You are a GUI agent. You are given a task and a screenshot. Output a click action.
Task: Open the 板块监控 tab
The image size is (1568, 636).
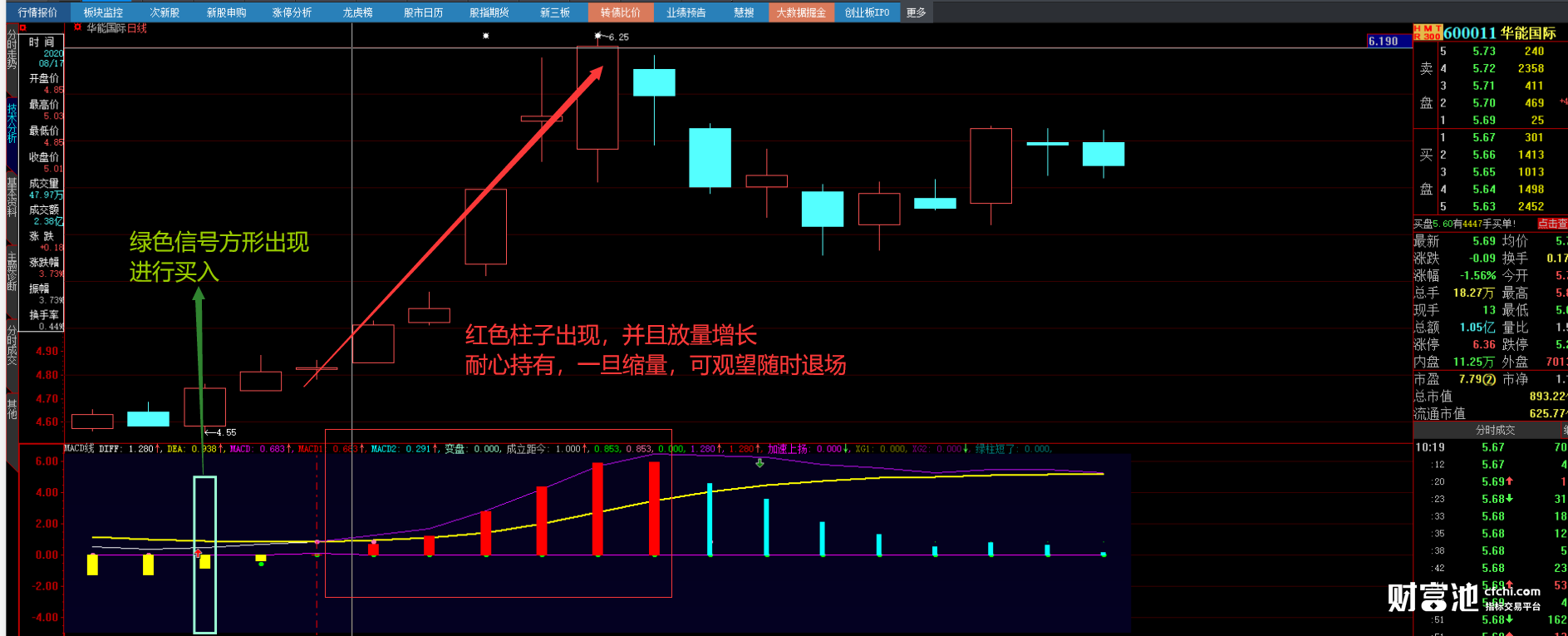pyautogui.click(x=103, y=12)
